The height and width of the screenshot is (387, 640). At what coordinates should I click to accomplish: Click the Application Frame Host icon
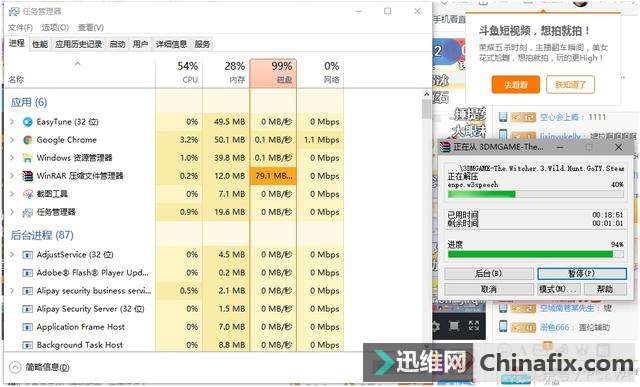pos(27,327)
